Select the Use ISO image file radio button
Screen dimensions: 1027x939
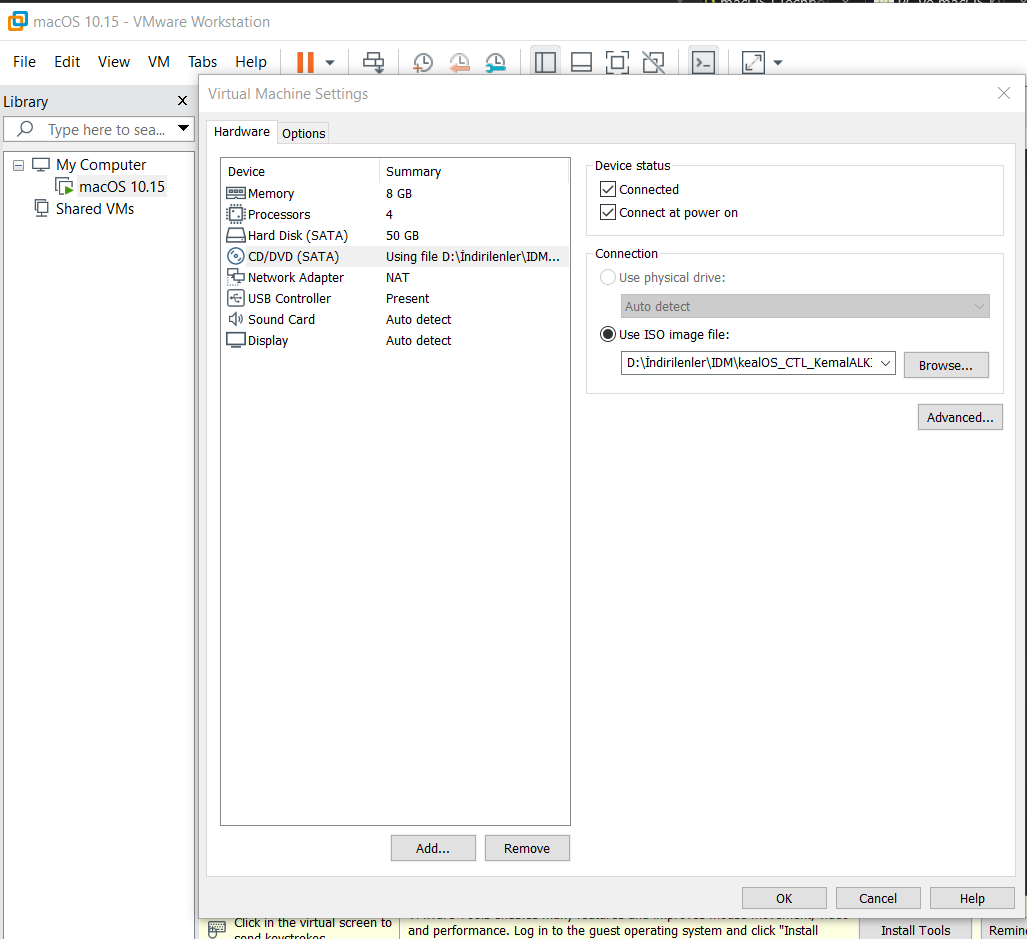pos(607,334)
